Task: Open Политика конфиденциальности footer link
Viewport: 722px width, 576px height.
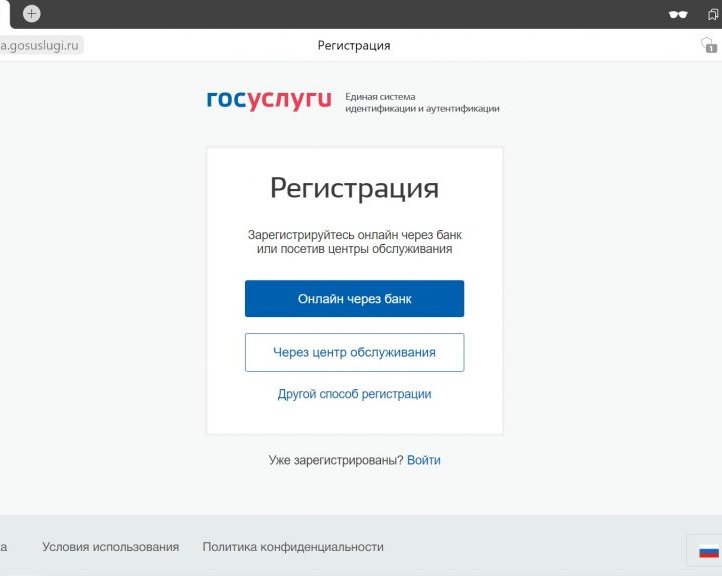Action: [293, 547]
